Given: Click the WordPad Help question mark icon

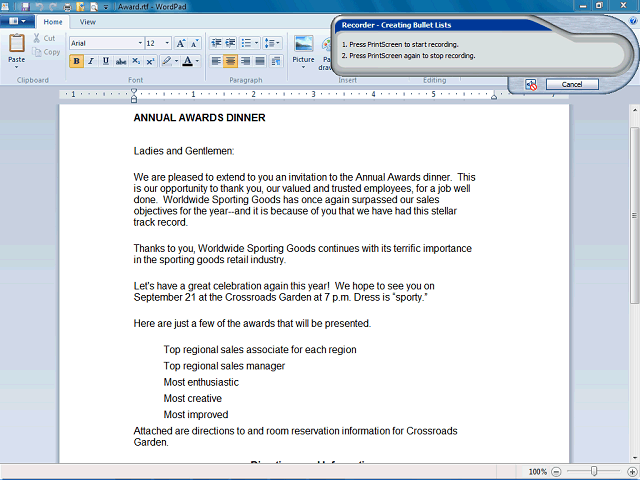Looking at the screenshot, I should pyautogui.click(x=633, y=21).
